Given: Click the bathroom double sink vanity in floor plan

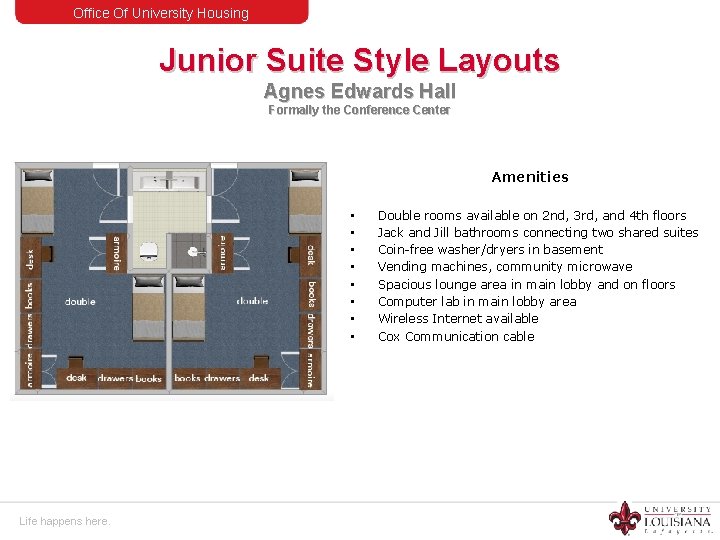Looking at the screenshot, I should point(169,181).
